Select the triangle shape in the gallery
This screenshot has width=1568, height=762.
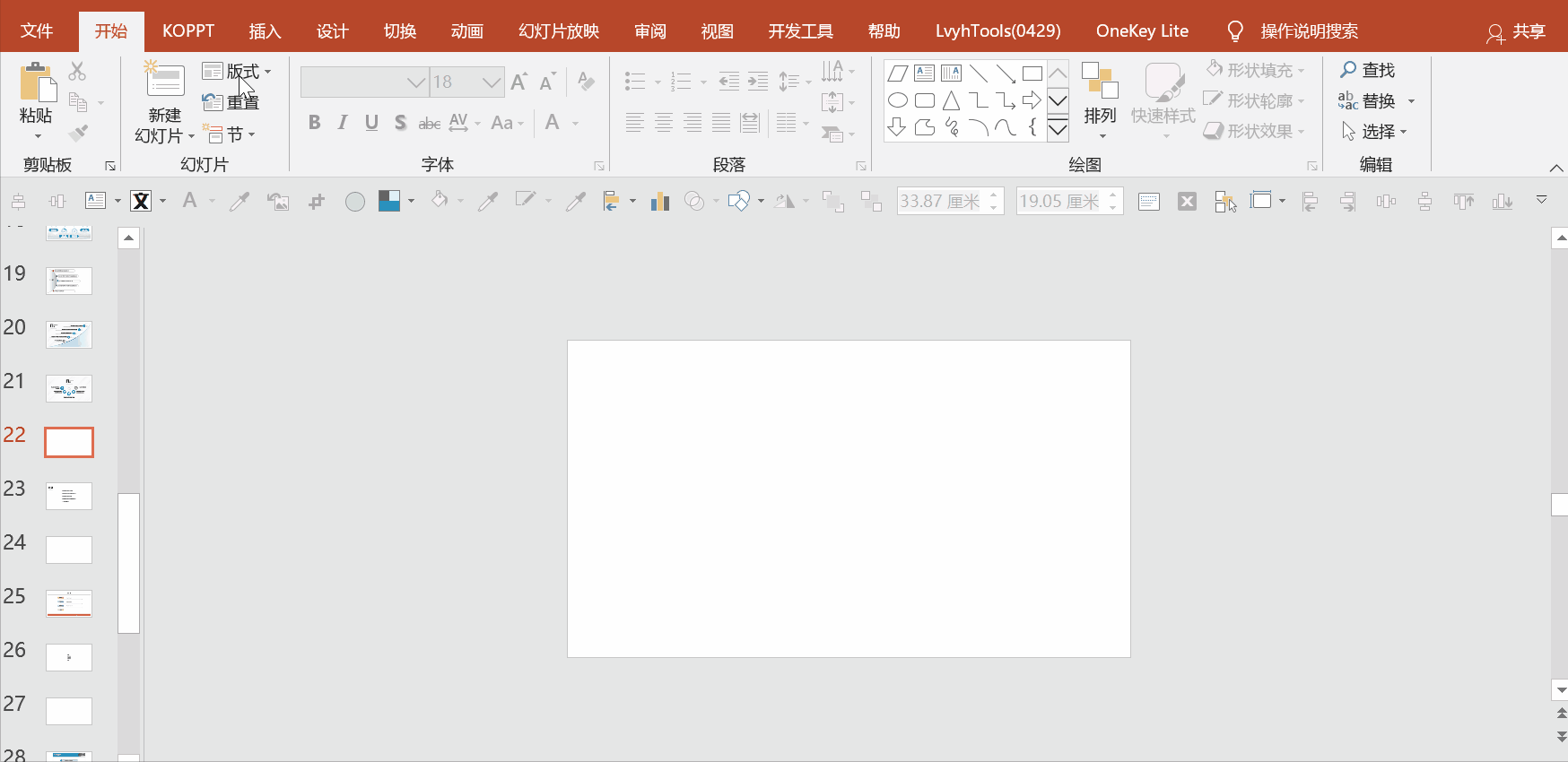(x=951, y=101)
